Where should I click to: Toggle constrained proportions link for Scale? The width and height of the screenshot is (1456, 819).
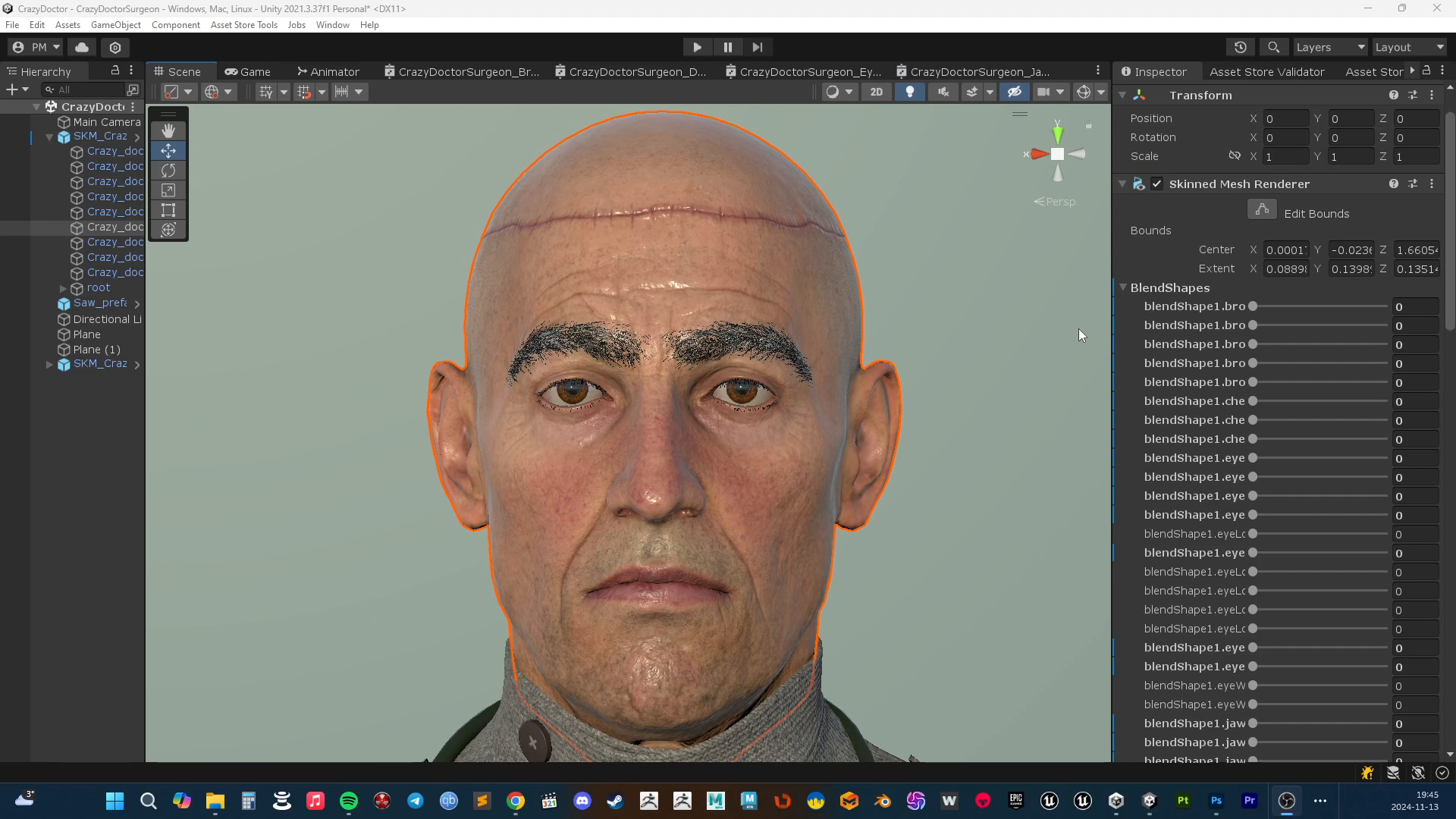tap(1235, 155)
